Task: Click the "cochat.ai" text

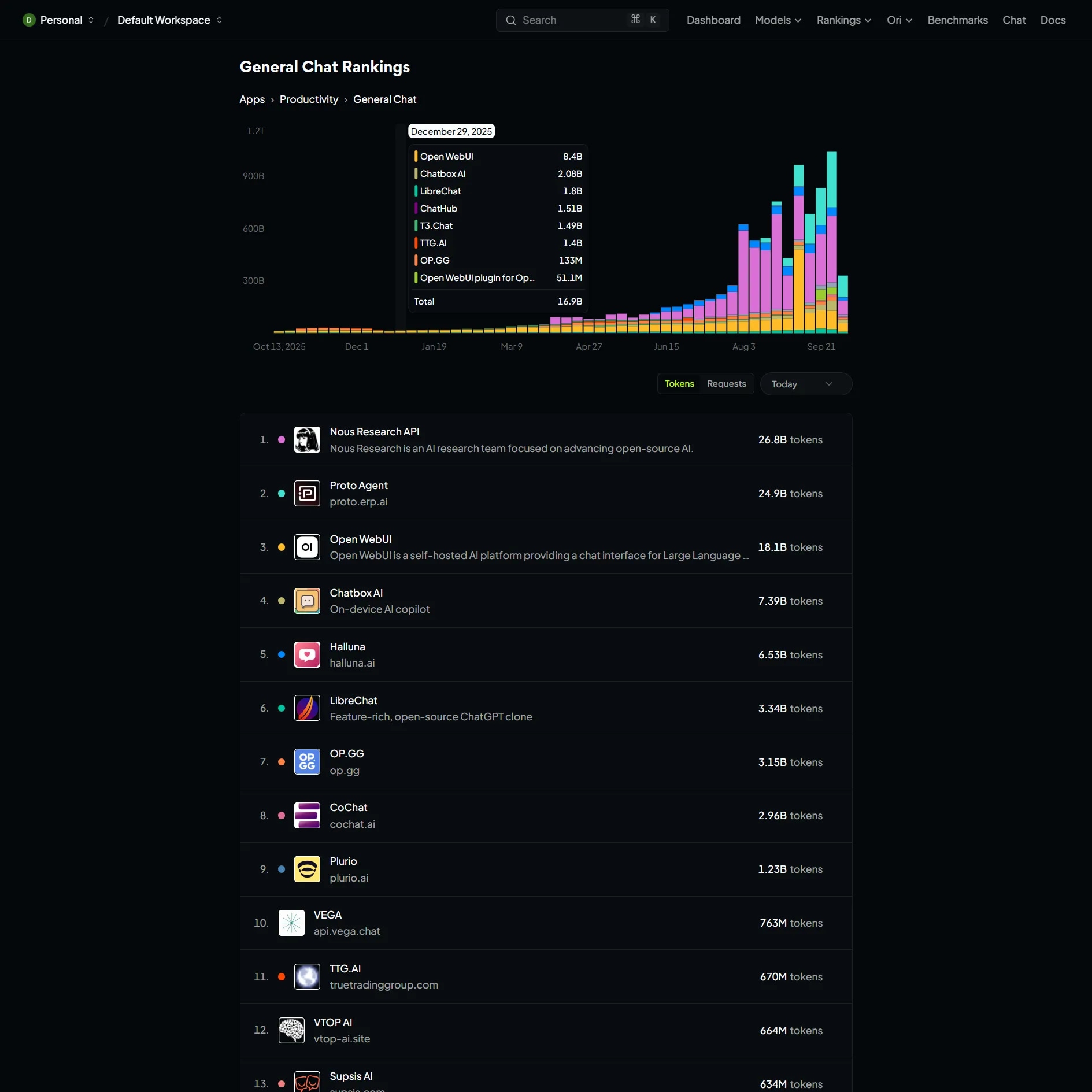Action: (x=352, y=824)
